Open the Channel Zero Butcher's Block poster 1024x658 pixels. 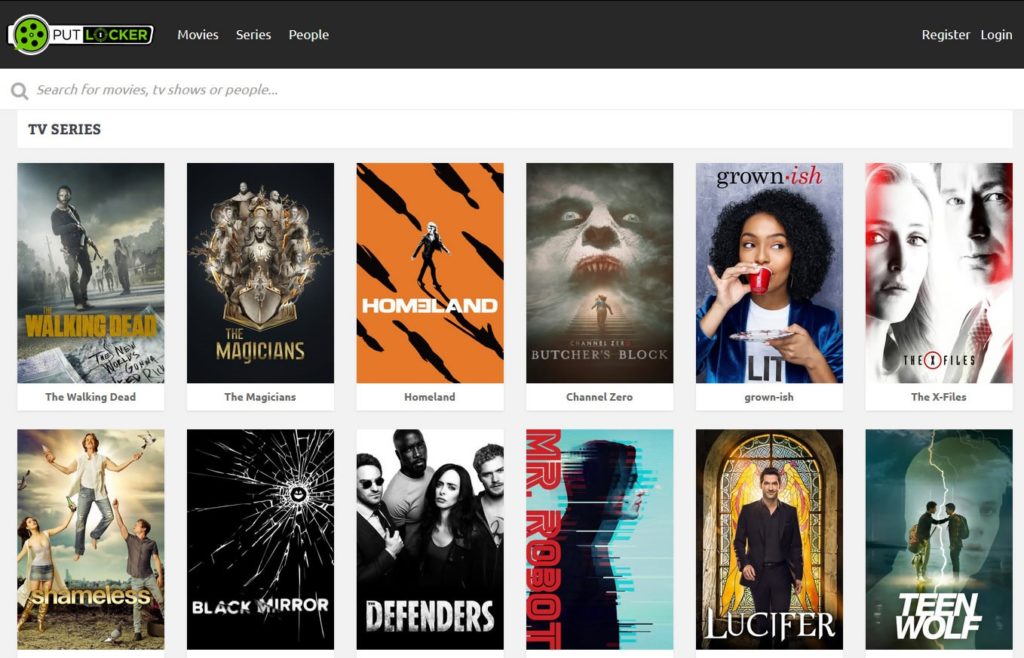pyautogui.click(x=600, y=273)
